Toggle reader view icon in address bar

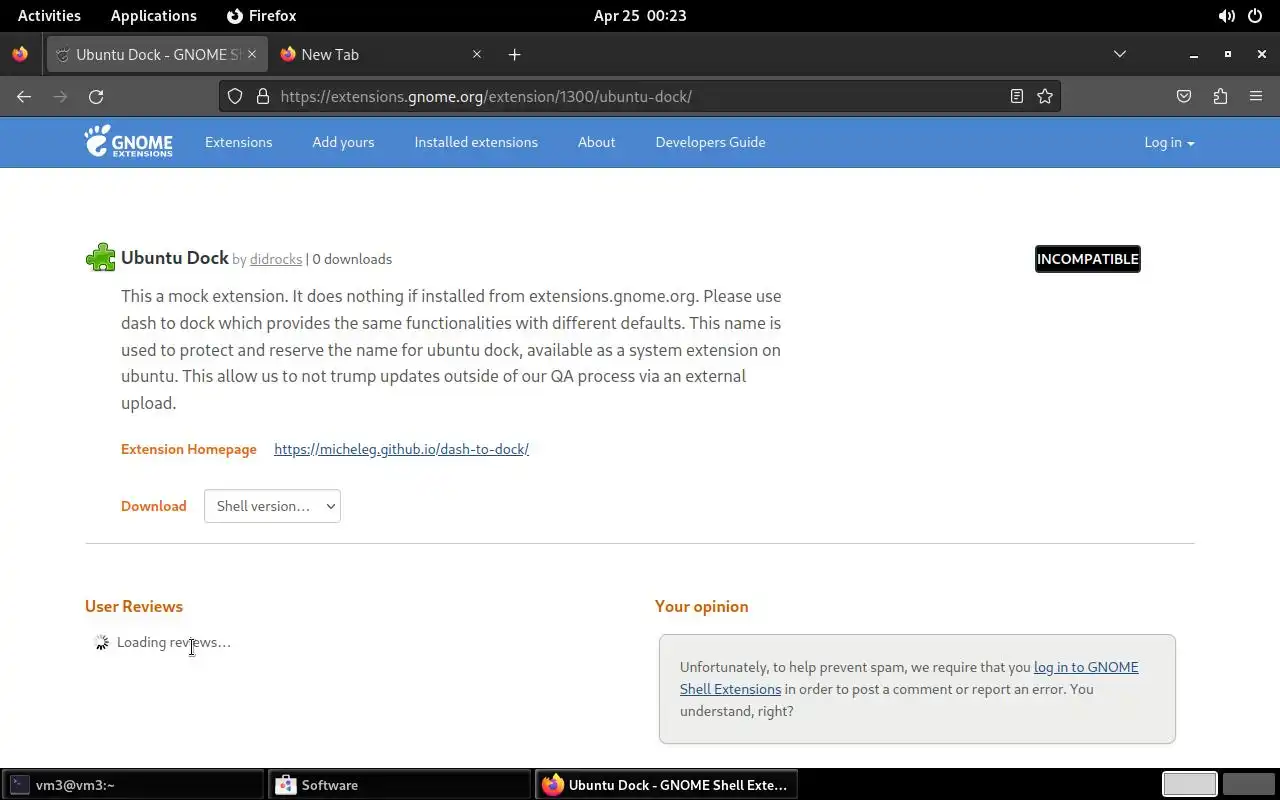click(1016, 96)
